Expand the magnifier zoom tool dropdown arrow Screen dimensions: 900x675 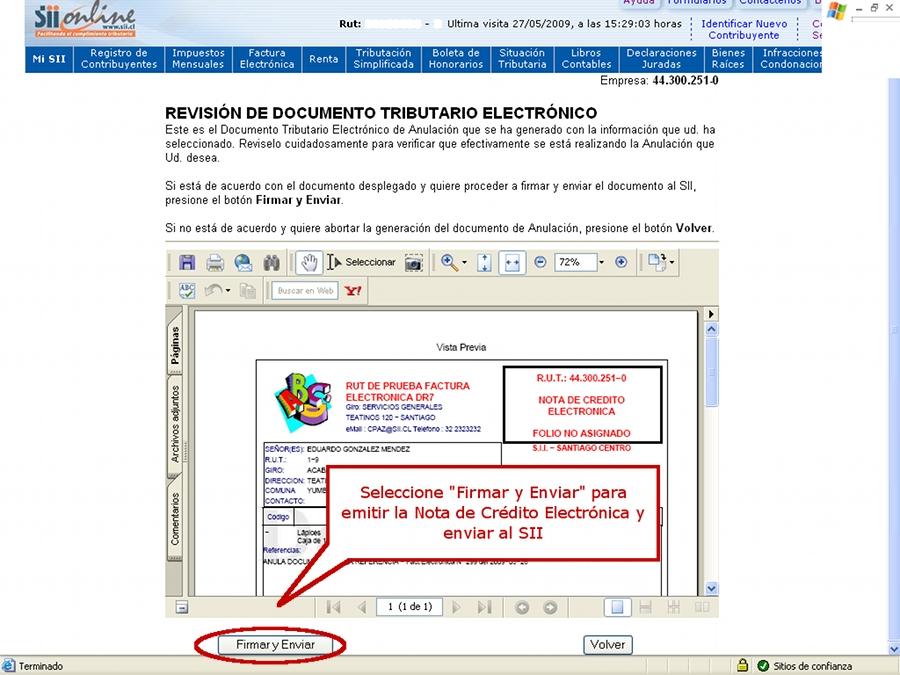tap(464, 262)
